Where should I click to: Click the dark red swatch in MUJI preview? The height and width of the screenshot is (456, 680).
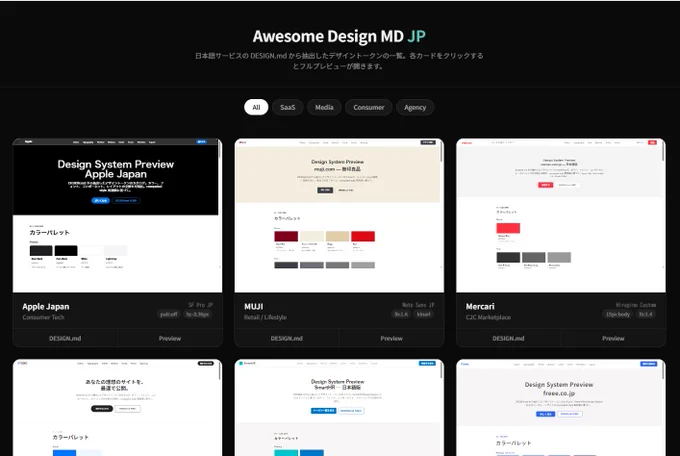coord(286,236)
